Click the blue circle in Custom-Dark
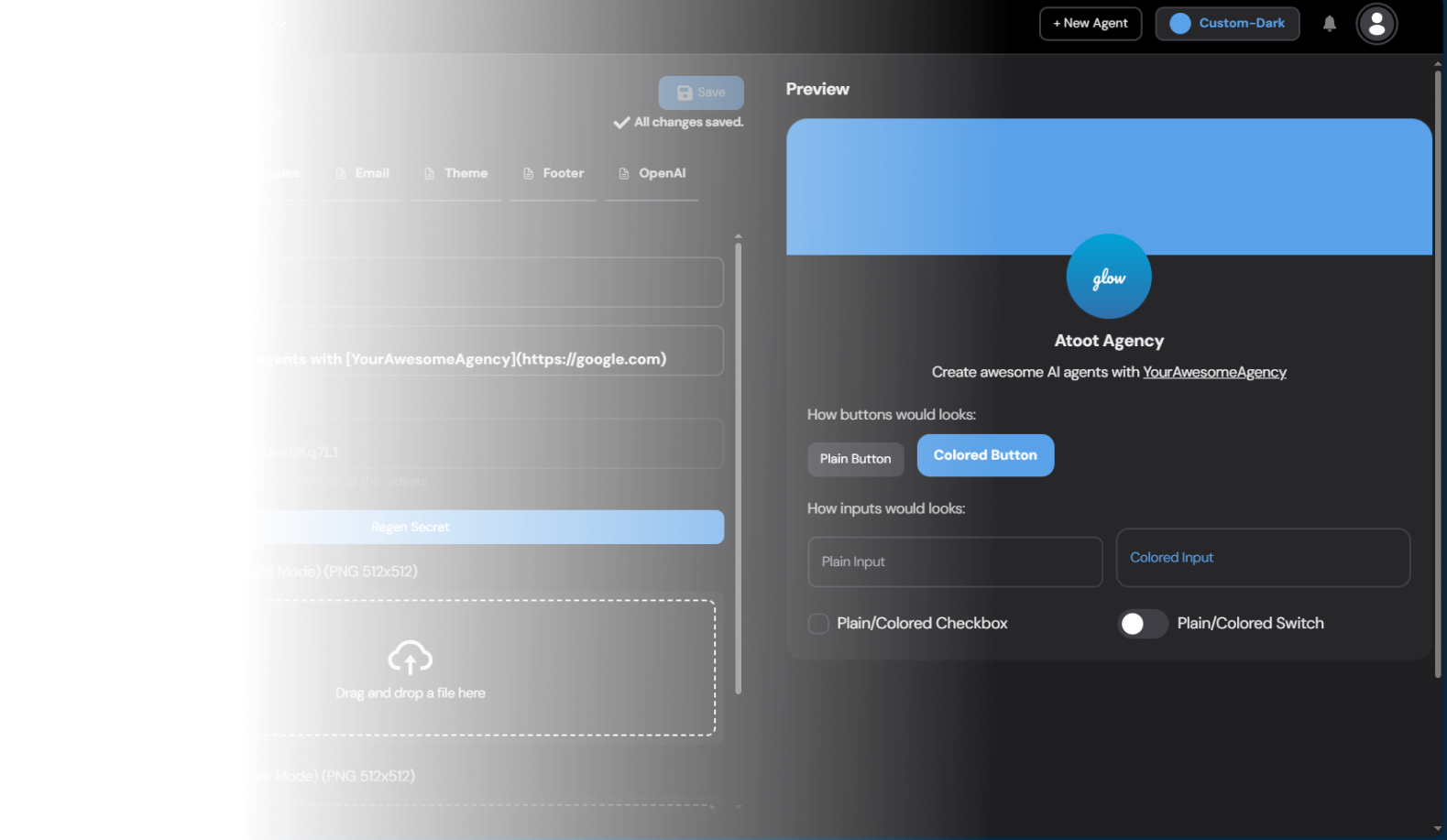 click(1179, 24)
